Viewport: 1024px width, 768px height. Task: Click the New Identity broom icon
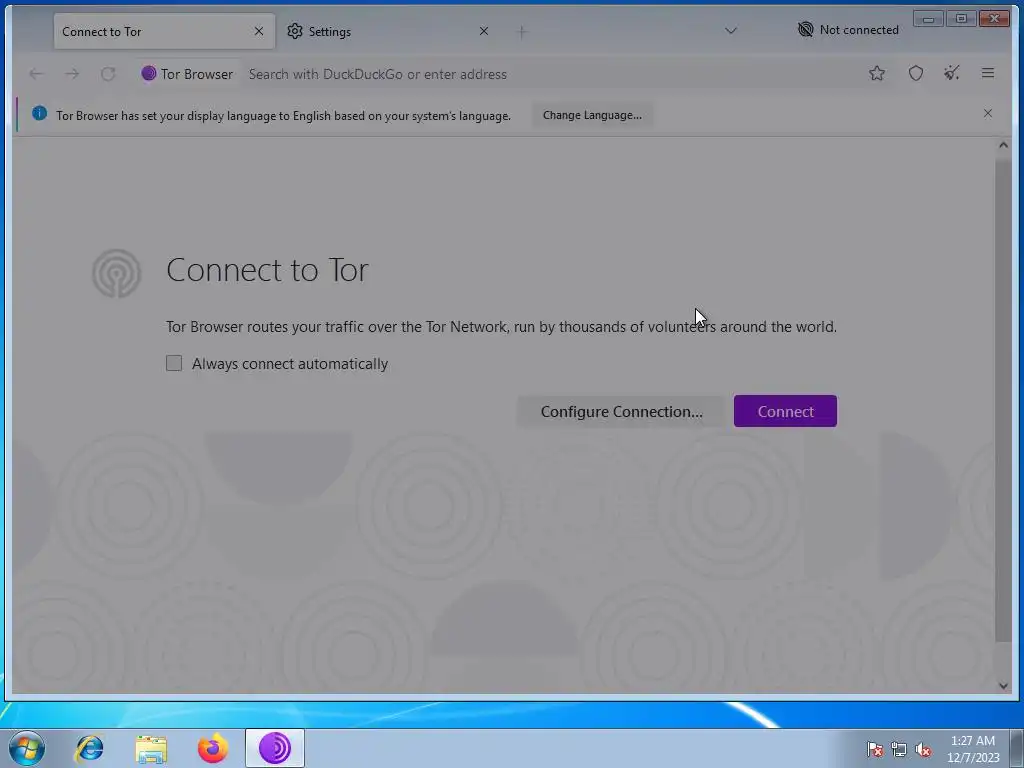(952, 73)
